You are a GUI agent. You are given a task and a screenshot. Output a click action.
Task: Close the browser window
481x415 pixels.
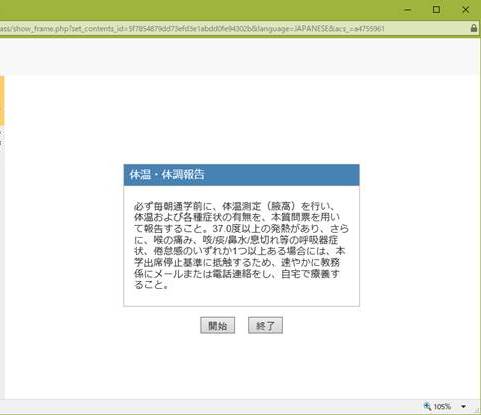(x=466, y=10)
